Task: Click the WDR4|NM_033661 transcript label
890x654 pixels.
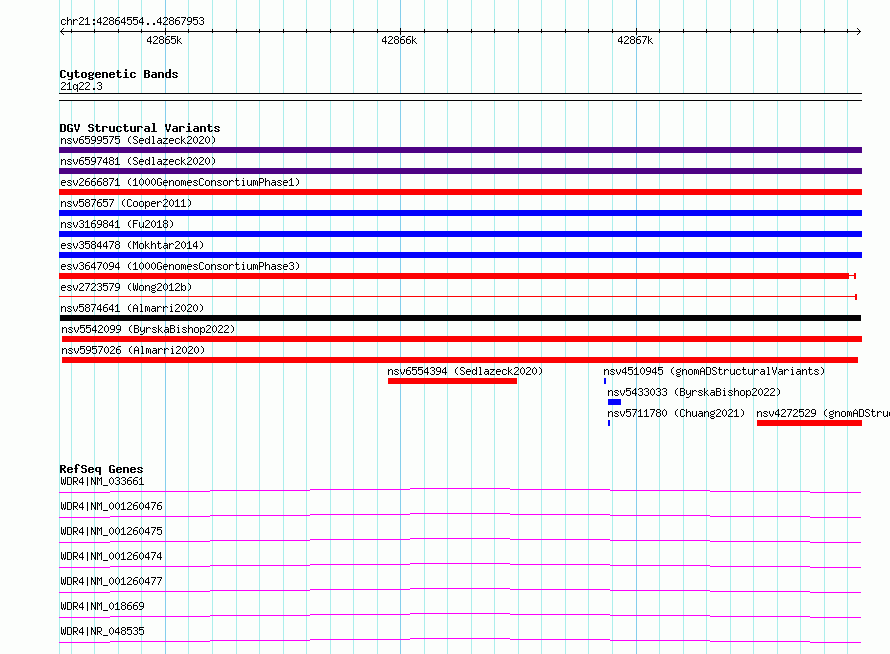Action: 102,481
